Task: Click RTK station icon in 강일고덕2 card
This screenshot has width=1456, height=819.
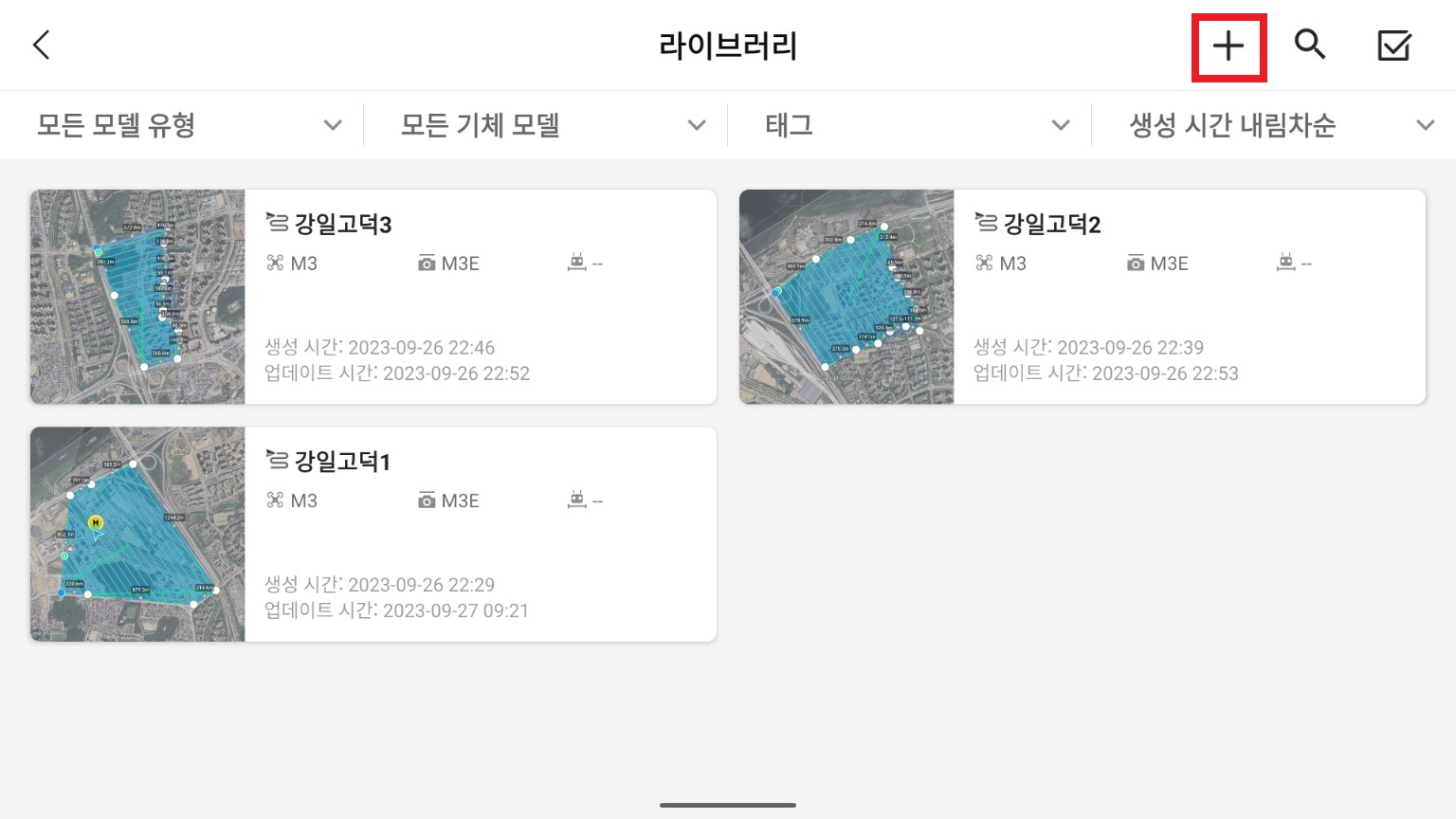Action: tap(1285, 263)
